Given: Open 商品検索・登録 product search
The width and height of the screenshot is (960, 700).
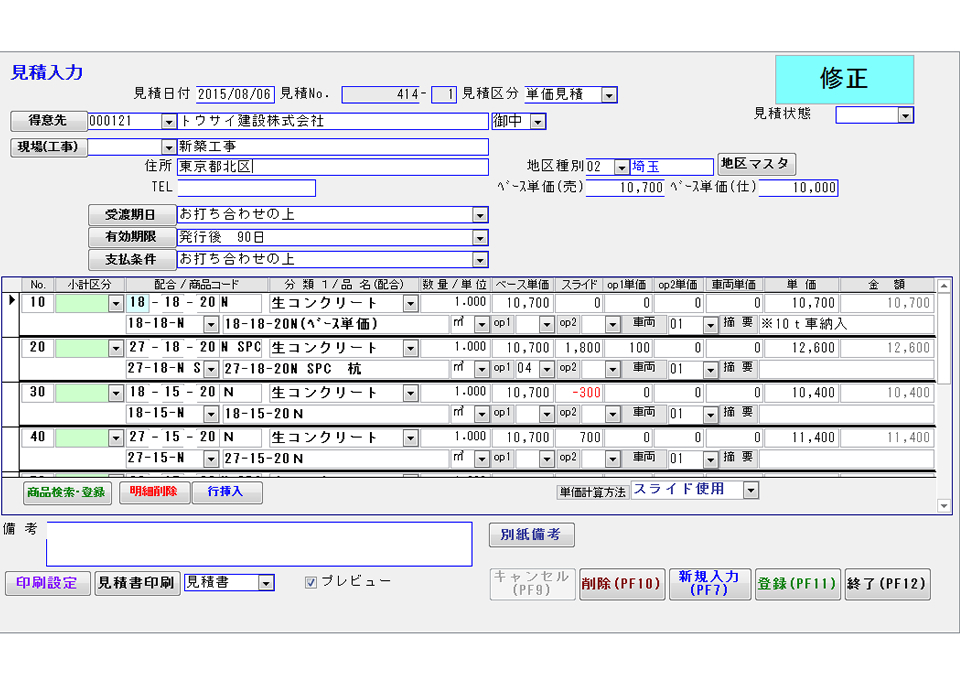Looking at the screenshot, I should point(68,492).
